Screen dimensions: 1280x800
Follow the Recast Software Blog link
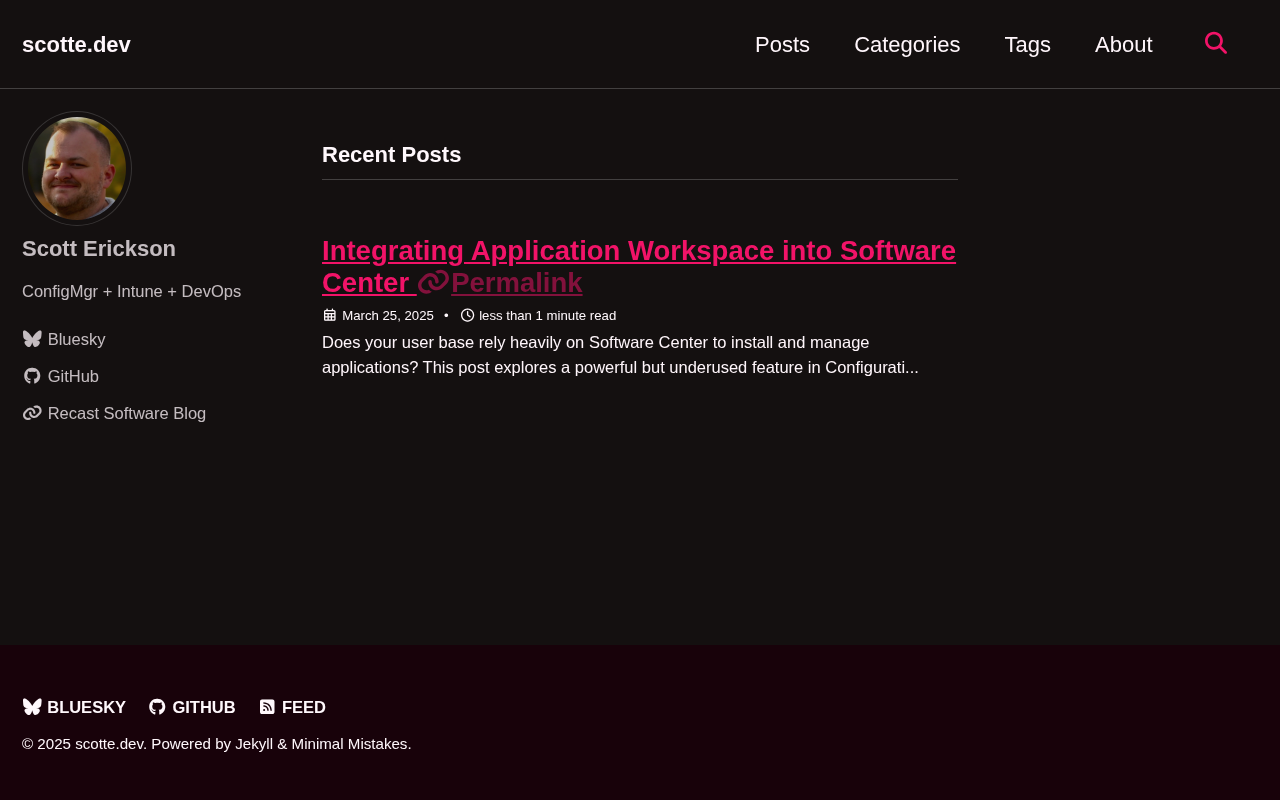(127, 413)
